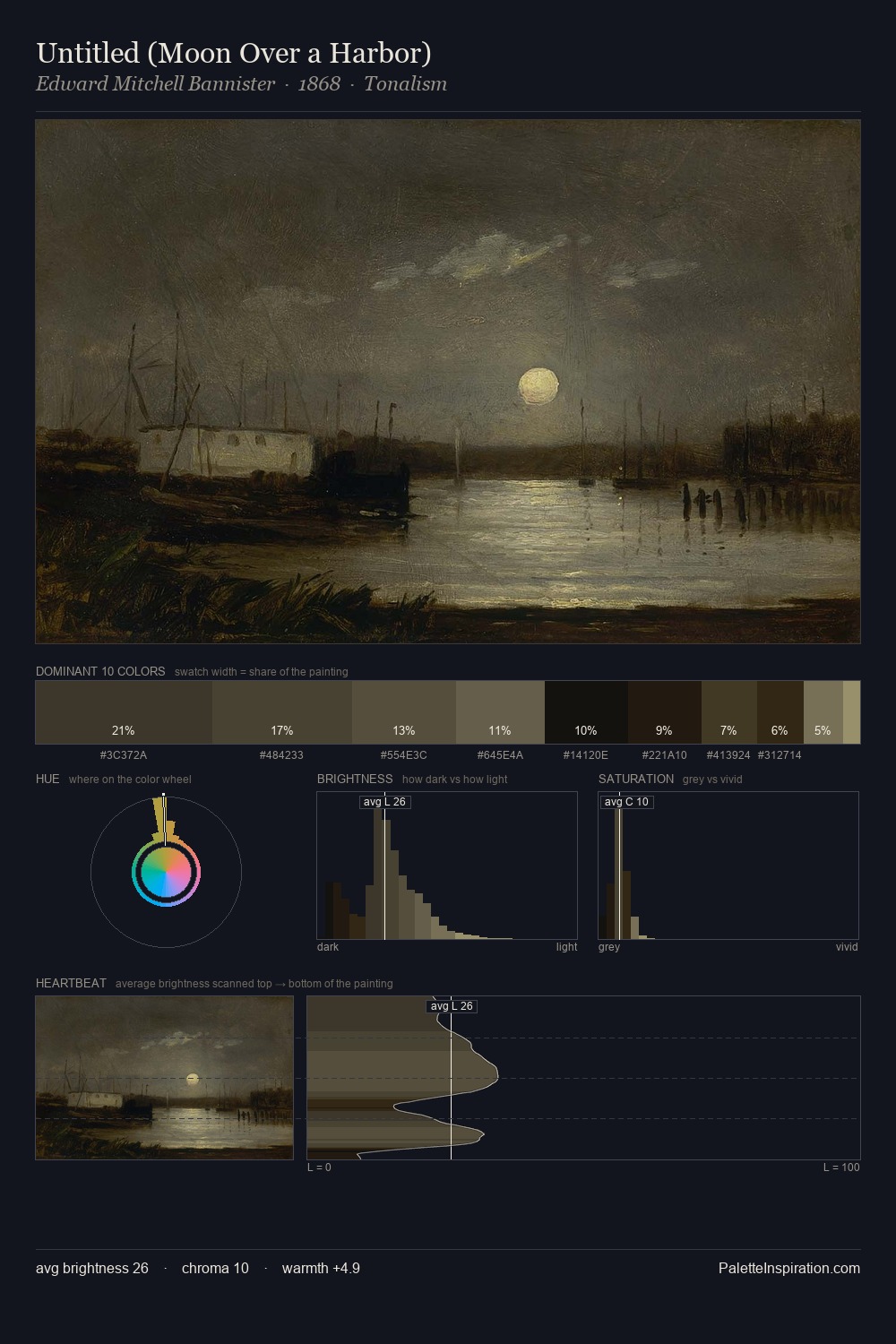This screenshot has width=896, height=1344.
Task: Click the 'SATURATION' section heading
Action: pyautogui.click(x=636, y=779)
